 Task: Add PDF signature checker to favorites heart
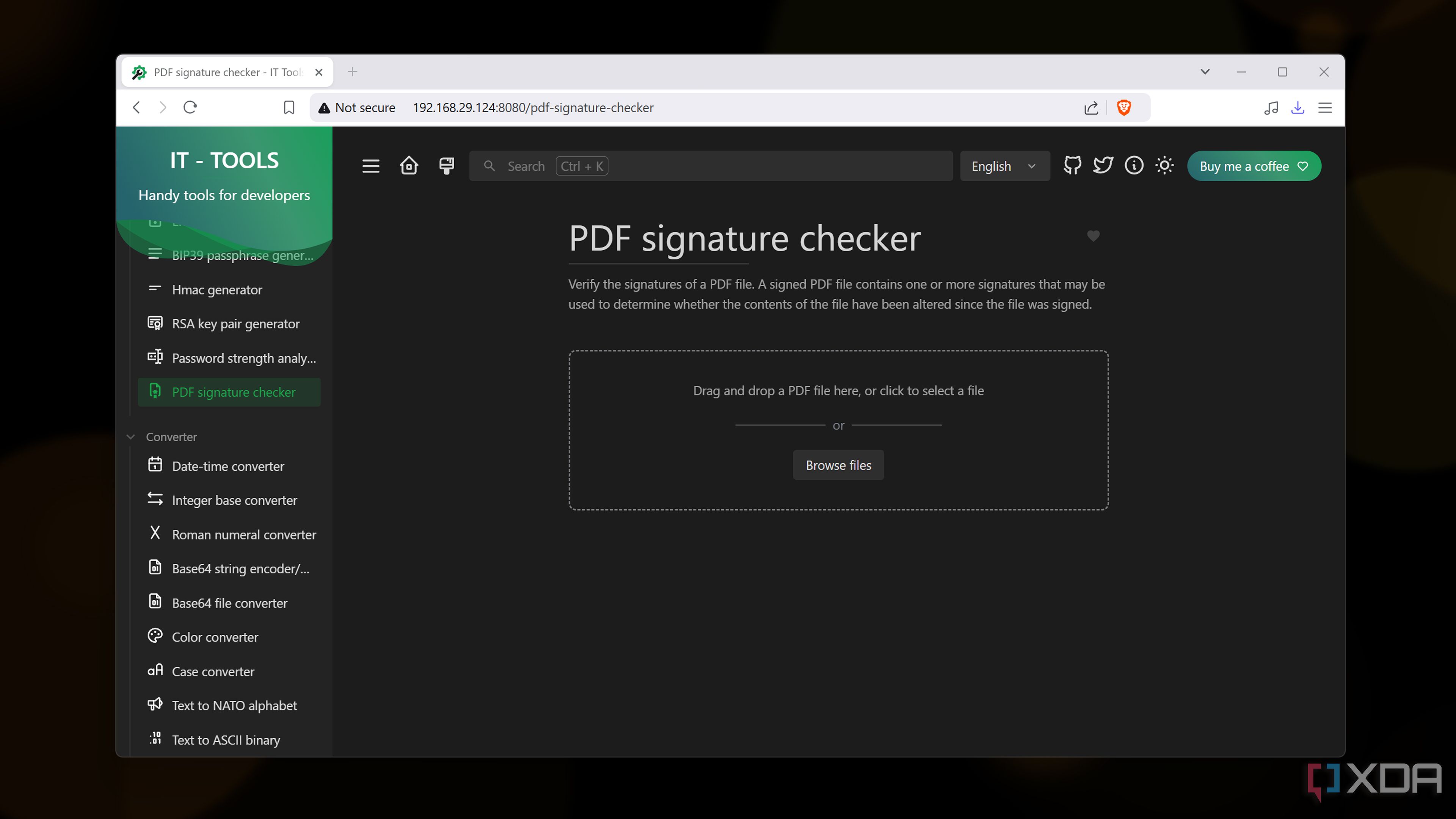(1093, 236)
